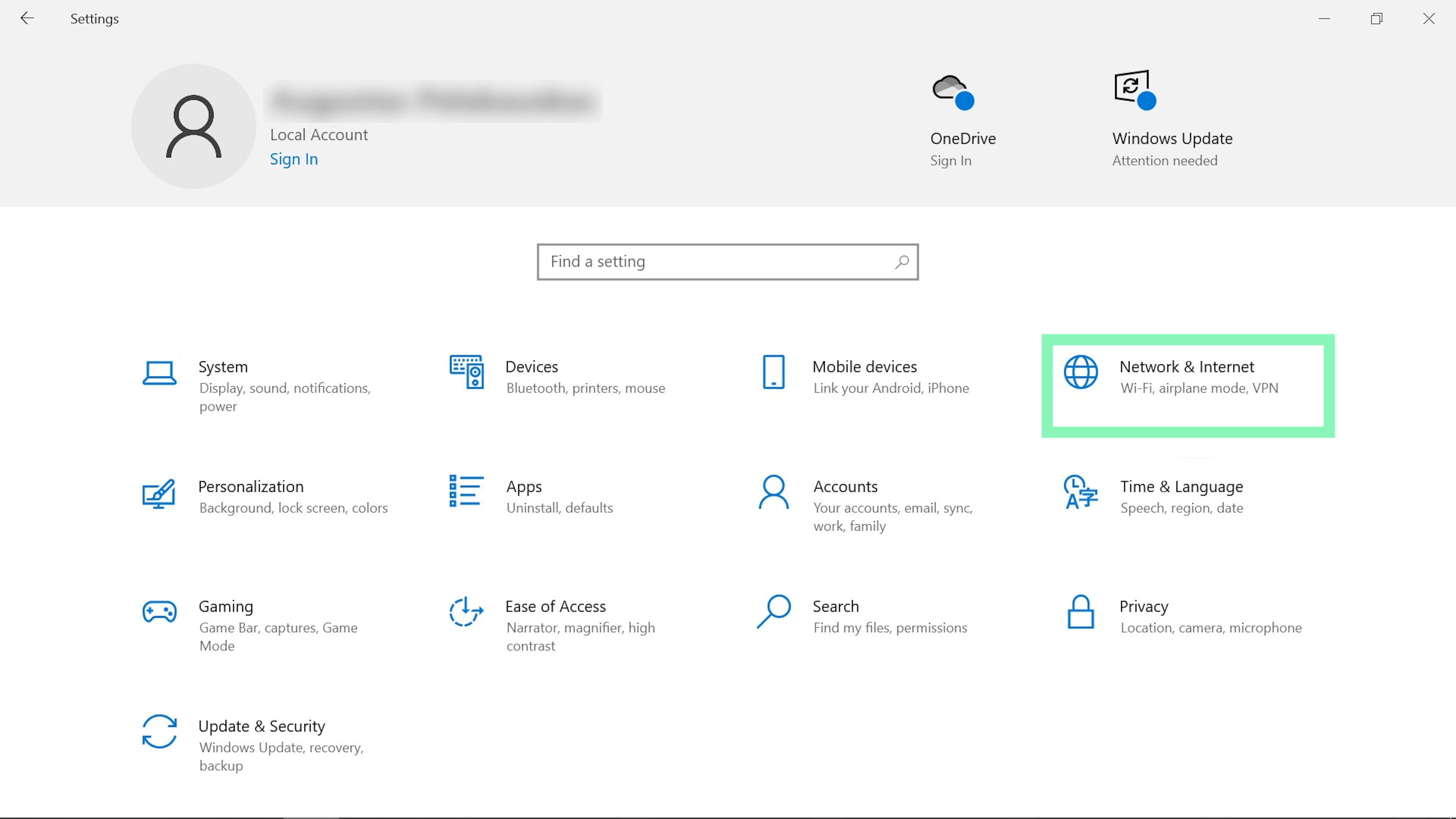Click 'Bluetooth, printers, mouse' description

585,388
